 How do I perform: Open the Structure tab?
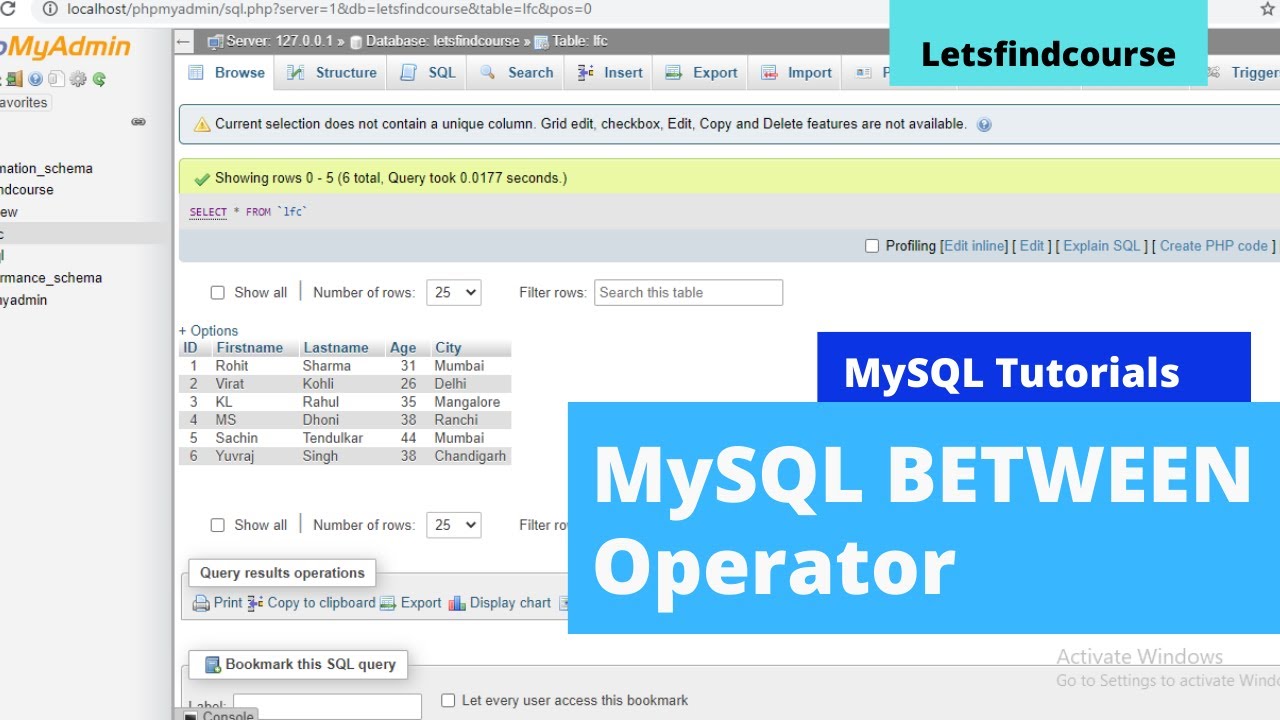pos(332,73)
